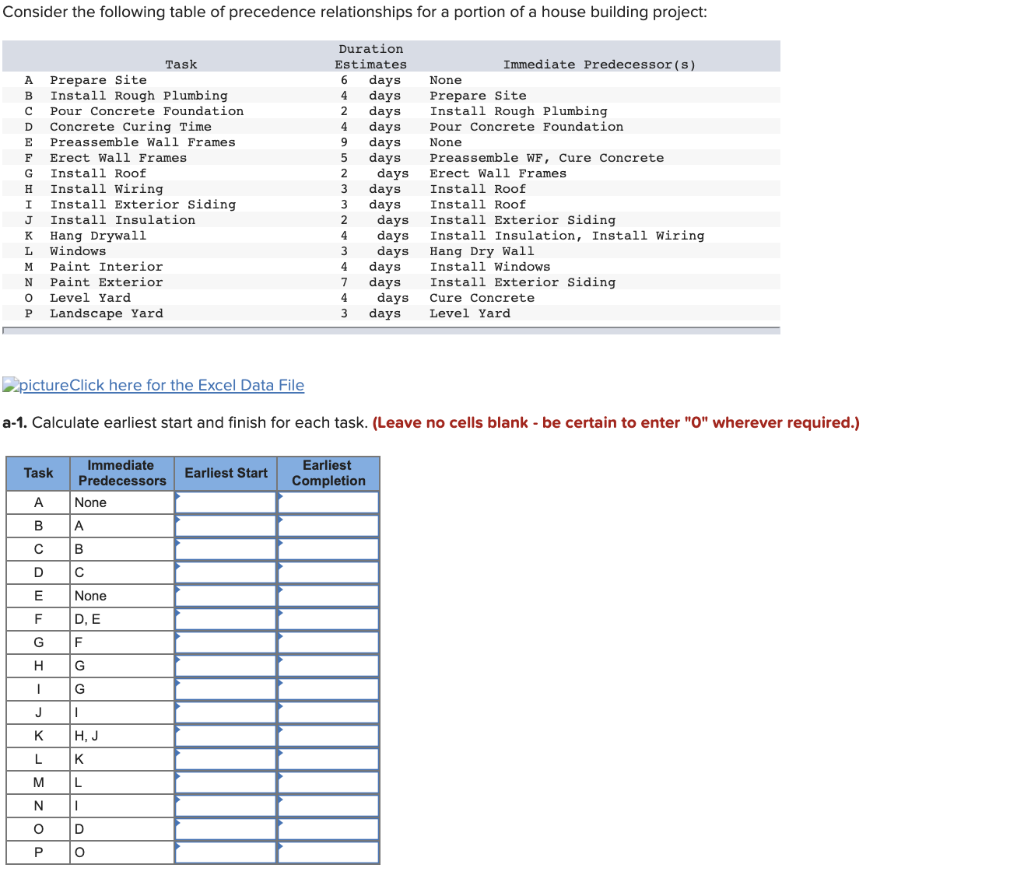
Task: Select the Earliest Start cell for task N
Action: pos(225,805)
